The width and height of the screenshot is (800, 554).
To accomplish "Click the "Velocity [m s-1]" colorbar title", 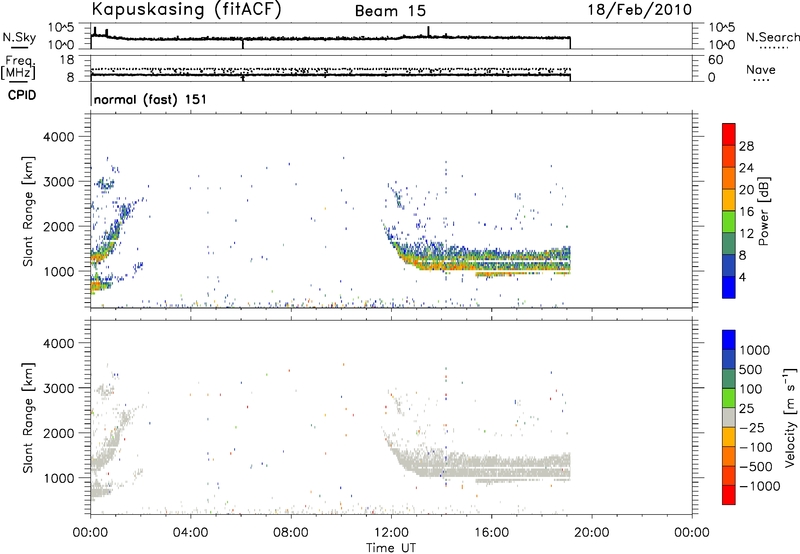I will point(790,417).
